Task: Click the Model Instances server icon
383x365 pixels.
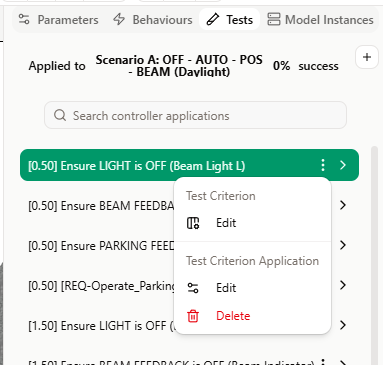Action: point(274,19)
